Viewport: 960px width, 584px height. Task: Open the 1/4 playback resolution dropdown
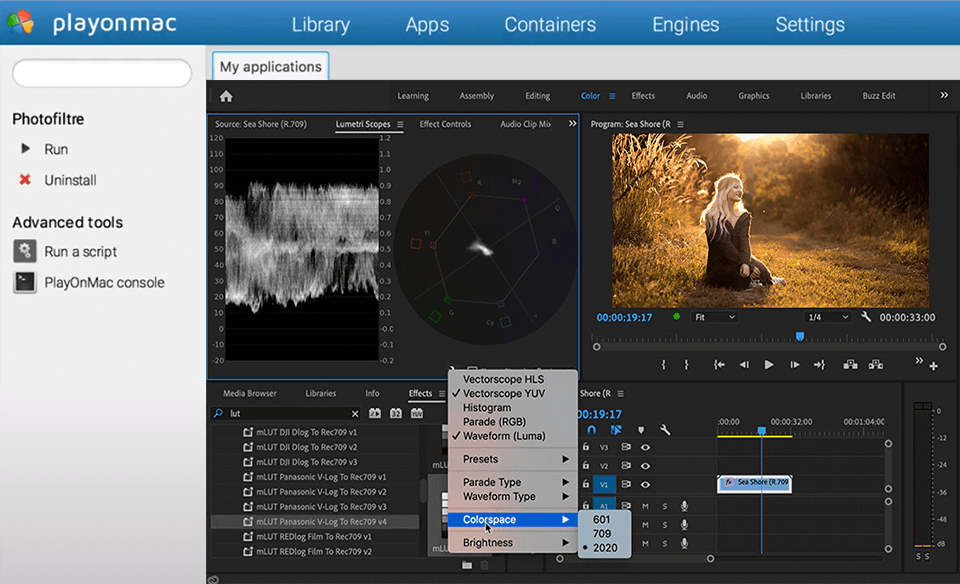click(x=829, y=317)
